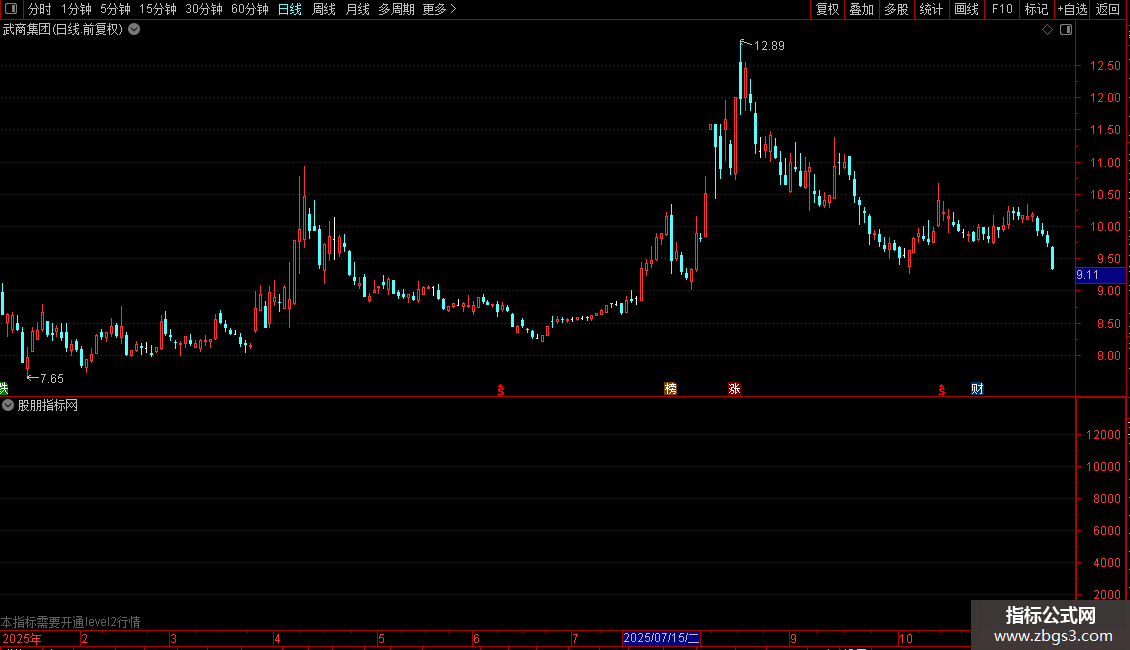Click the 7.65 low price label
This screenshot has width=1130, height=650.
(x=52, y=378)
